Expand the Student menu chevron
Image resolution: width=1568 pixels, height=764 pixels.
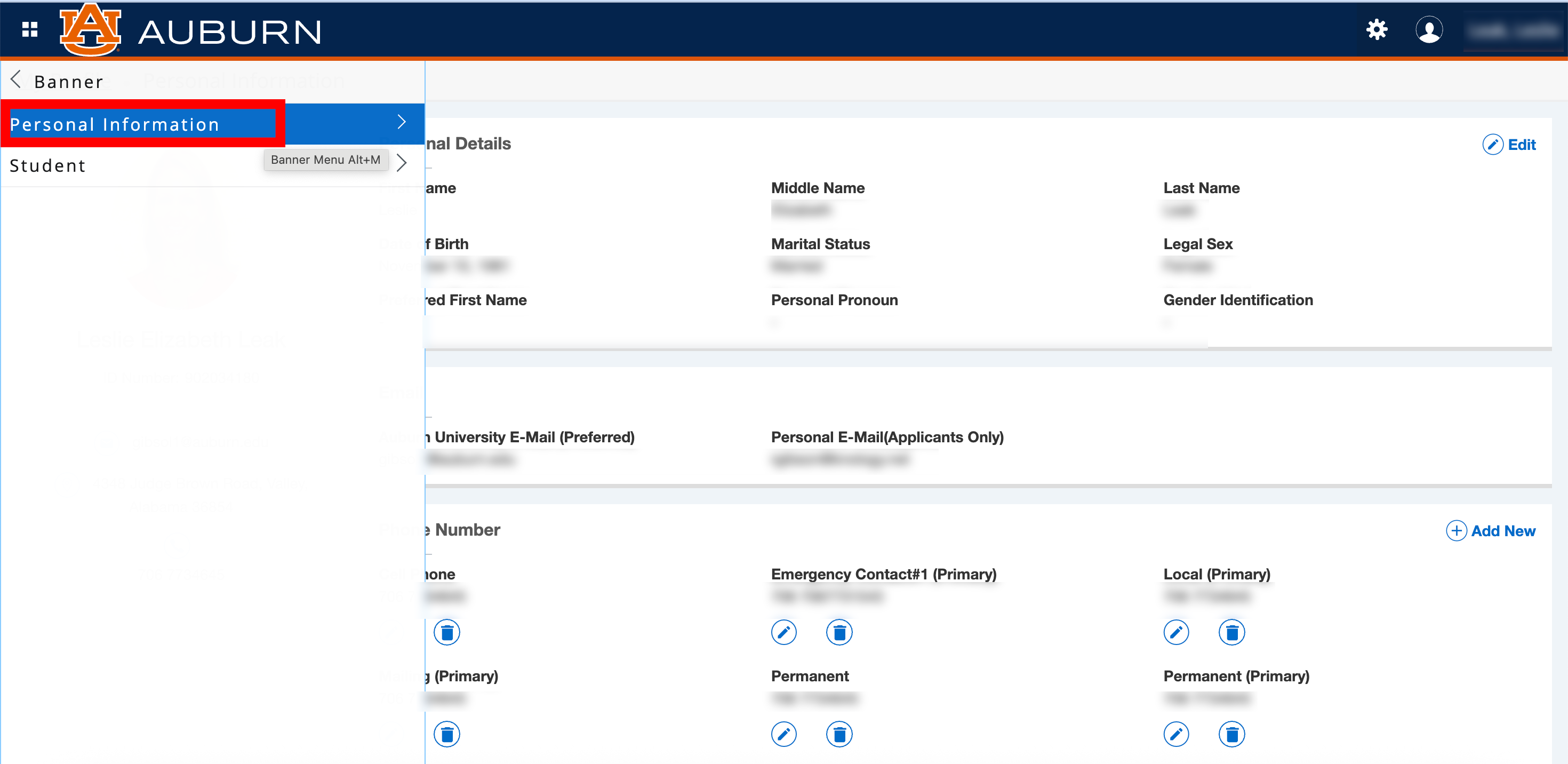[x=401, y=163]
